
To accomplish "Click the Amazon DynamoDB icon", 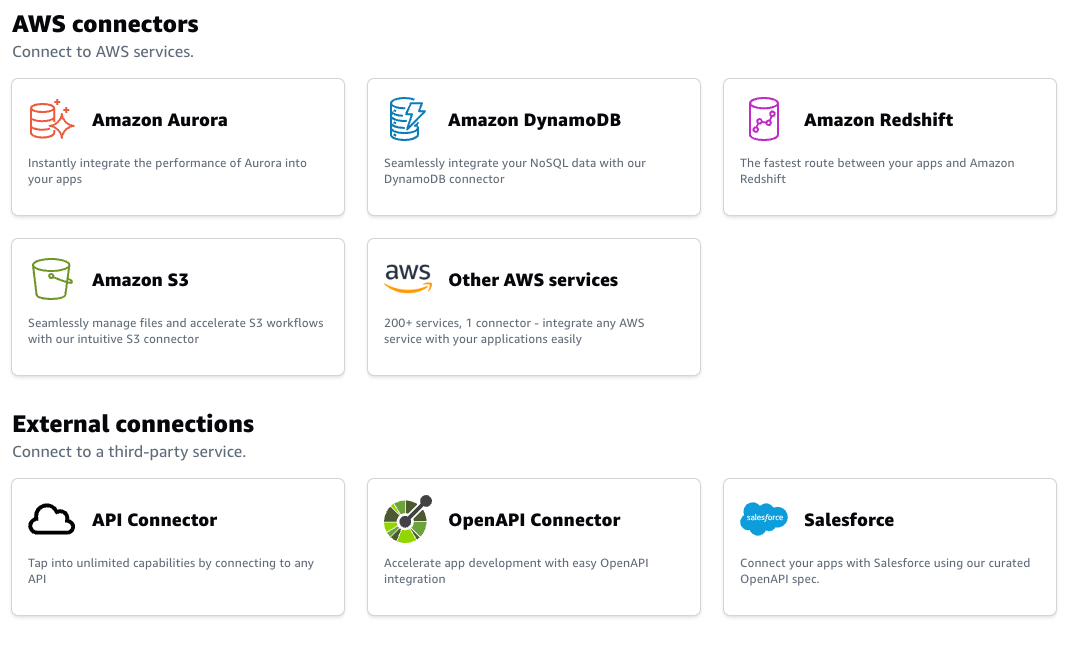I will click(406, 119).
